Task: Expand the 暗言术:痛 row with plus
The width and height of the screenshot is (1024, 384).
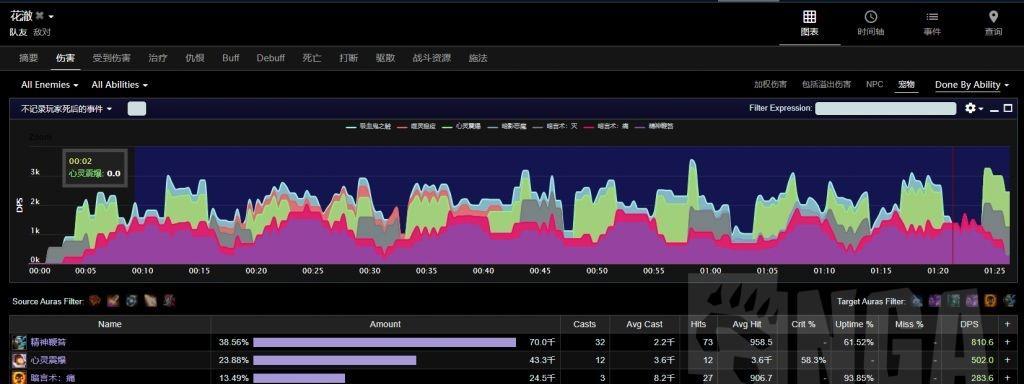Action: point(1008,377)
